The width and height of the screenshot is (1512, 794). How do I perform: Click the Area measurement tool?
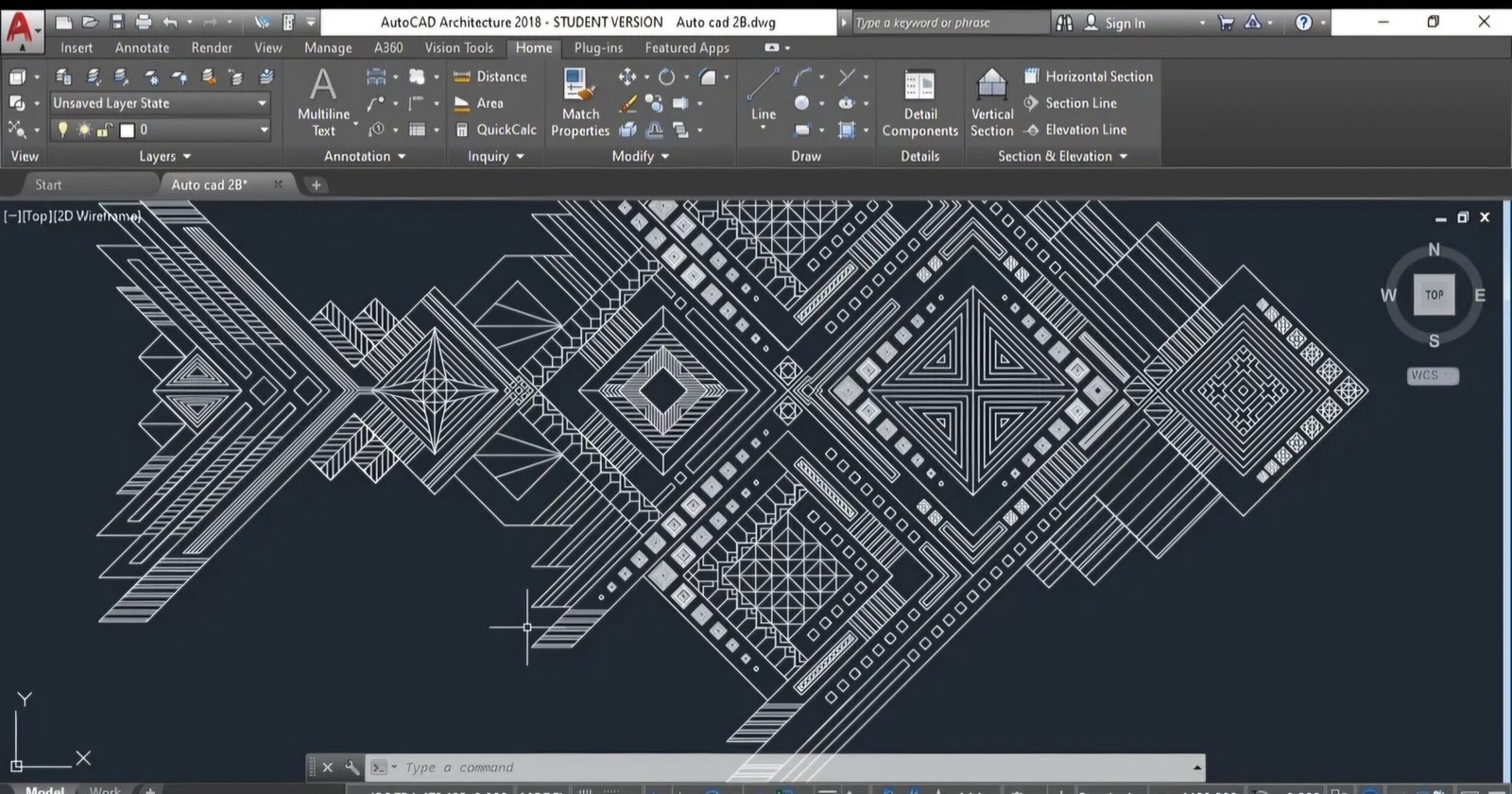click(479, 103)
